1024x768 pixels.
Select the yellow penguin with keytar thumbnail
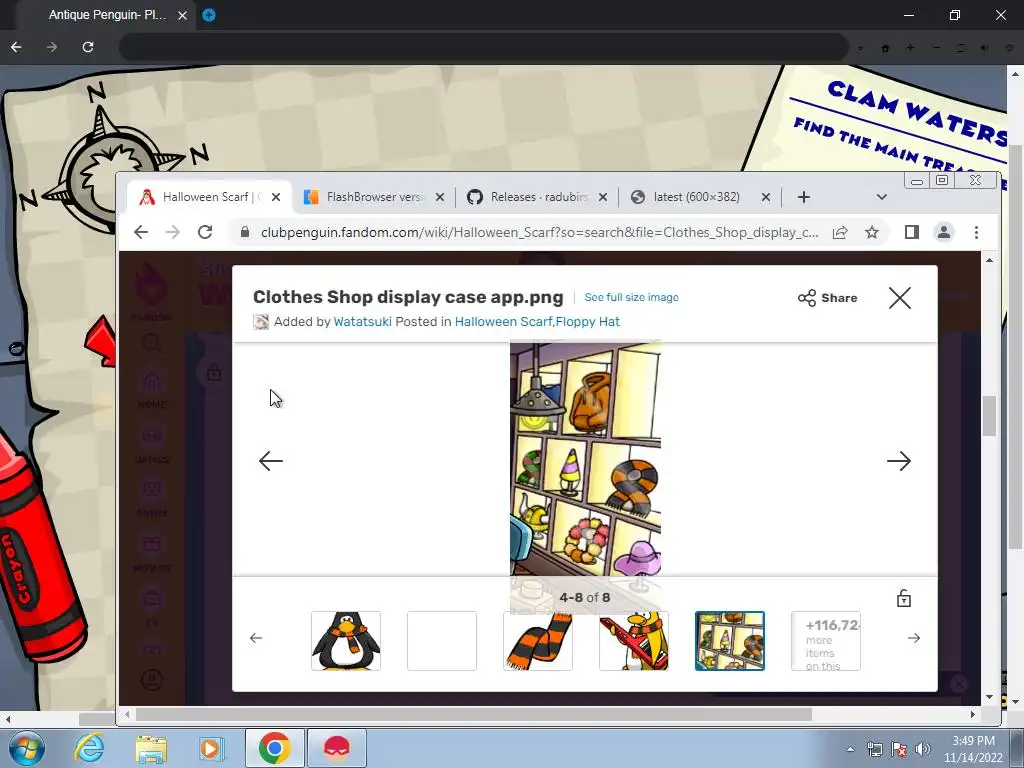(634, 641)
